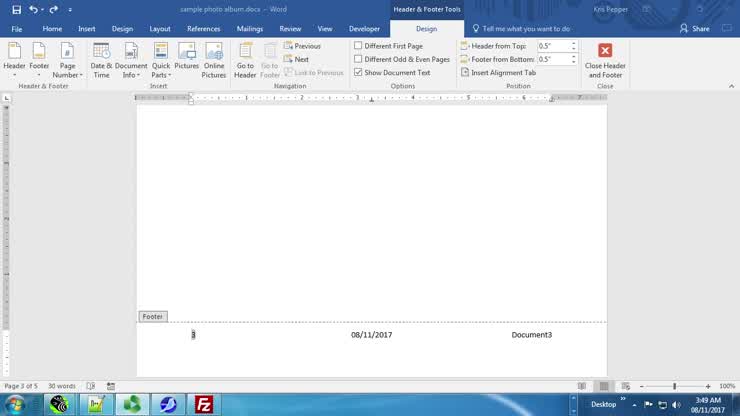Screen dimensions: 740x416
Task: Click macro recording icon in status bar
Action: click(111, 386)
